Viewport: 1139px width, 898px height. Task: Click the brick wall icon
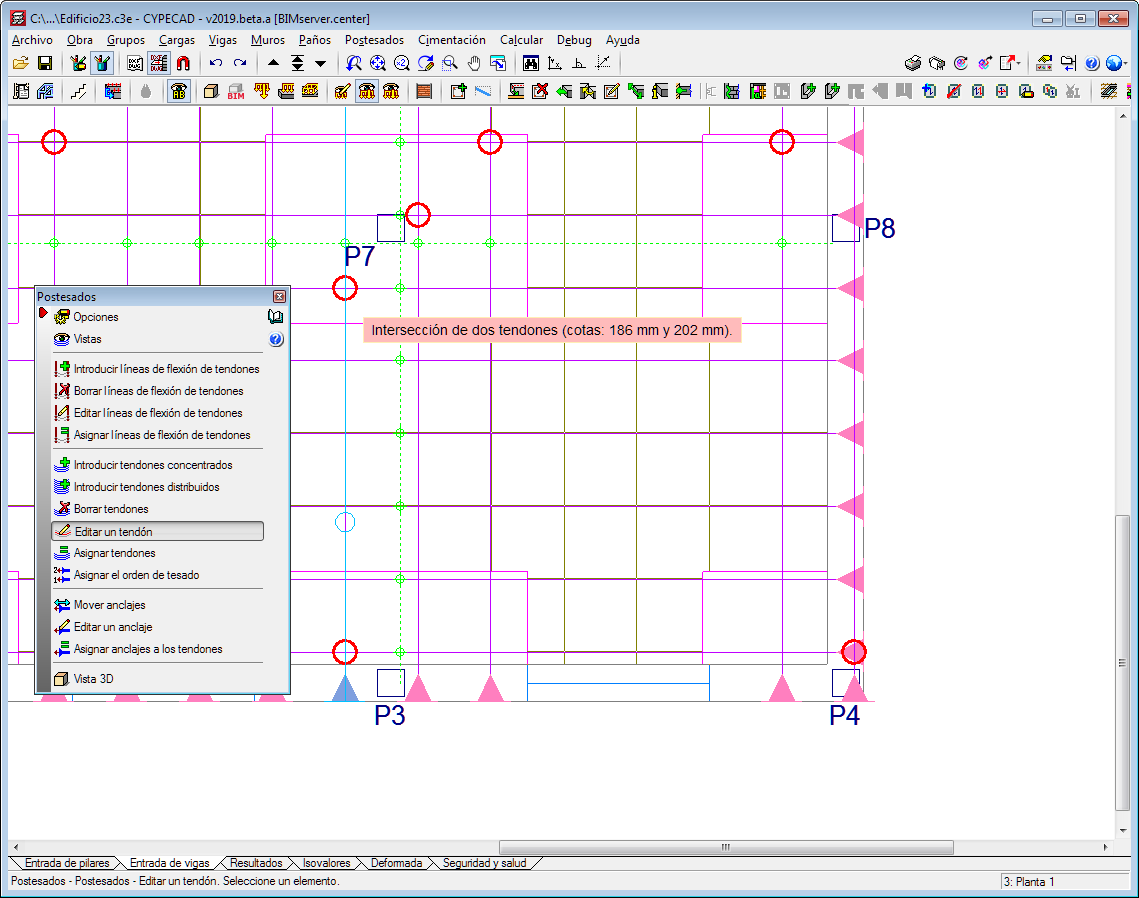[424, 91]
